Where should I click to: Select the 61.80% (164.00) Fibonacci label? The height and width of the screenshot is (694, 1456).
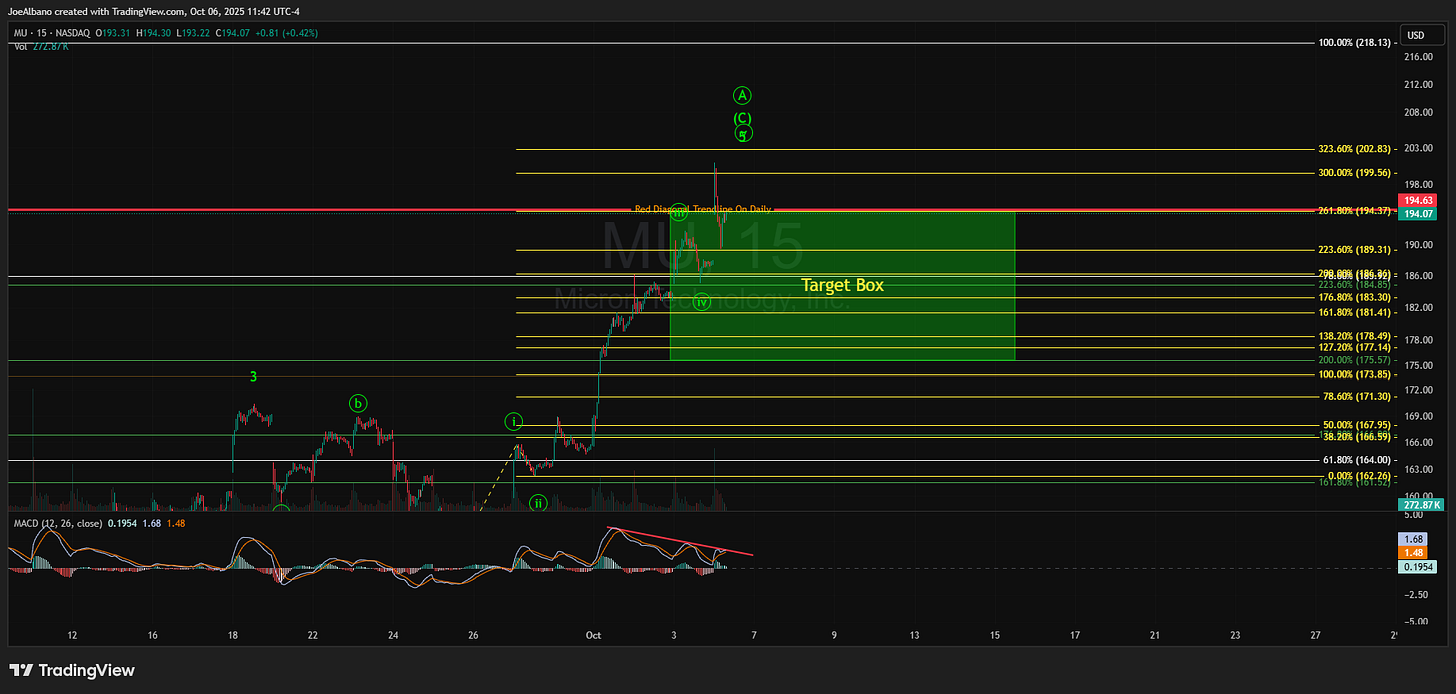pyautogui.click(x=1355, y=460)
